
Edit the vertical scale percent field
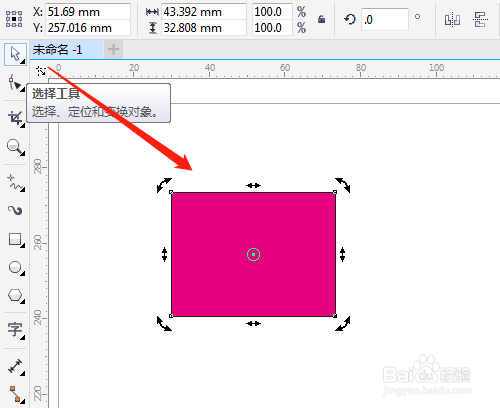272,28
